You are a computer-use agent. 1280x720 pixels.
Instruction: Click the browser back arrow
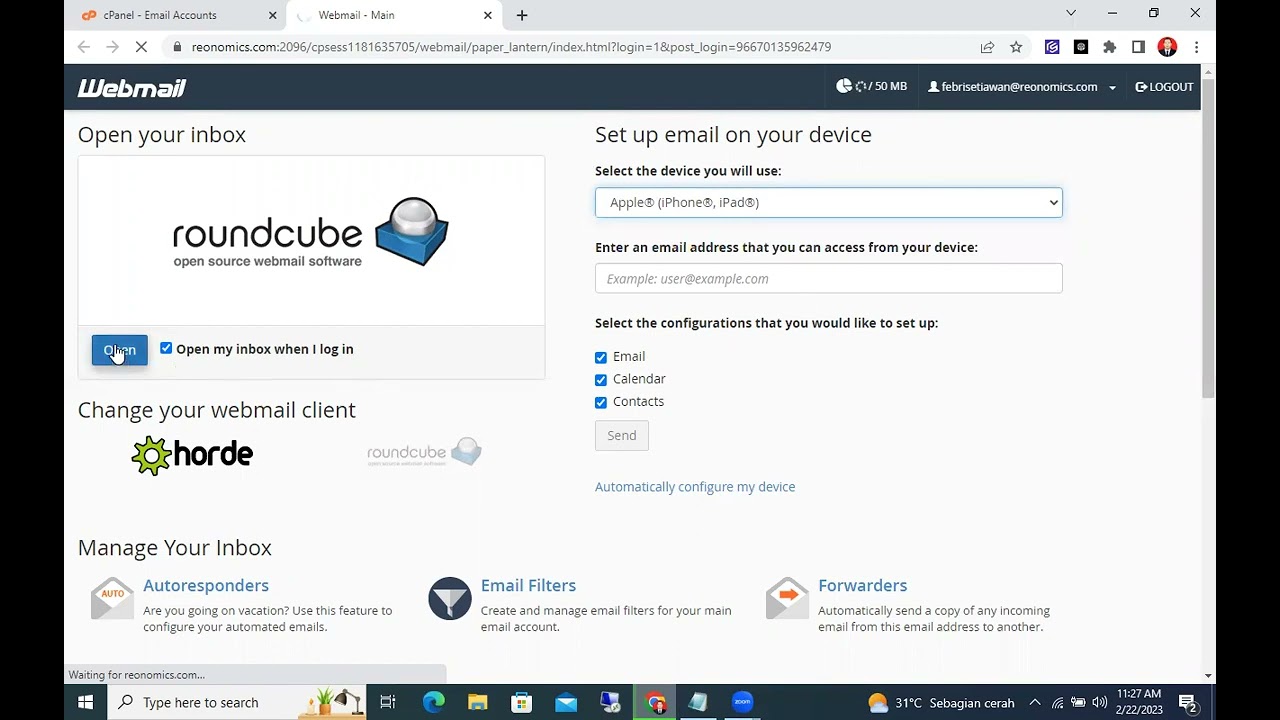pyautogui.click(x=84, y=47)
